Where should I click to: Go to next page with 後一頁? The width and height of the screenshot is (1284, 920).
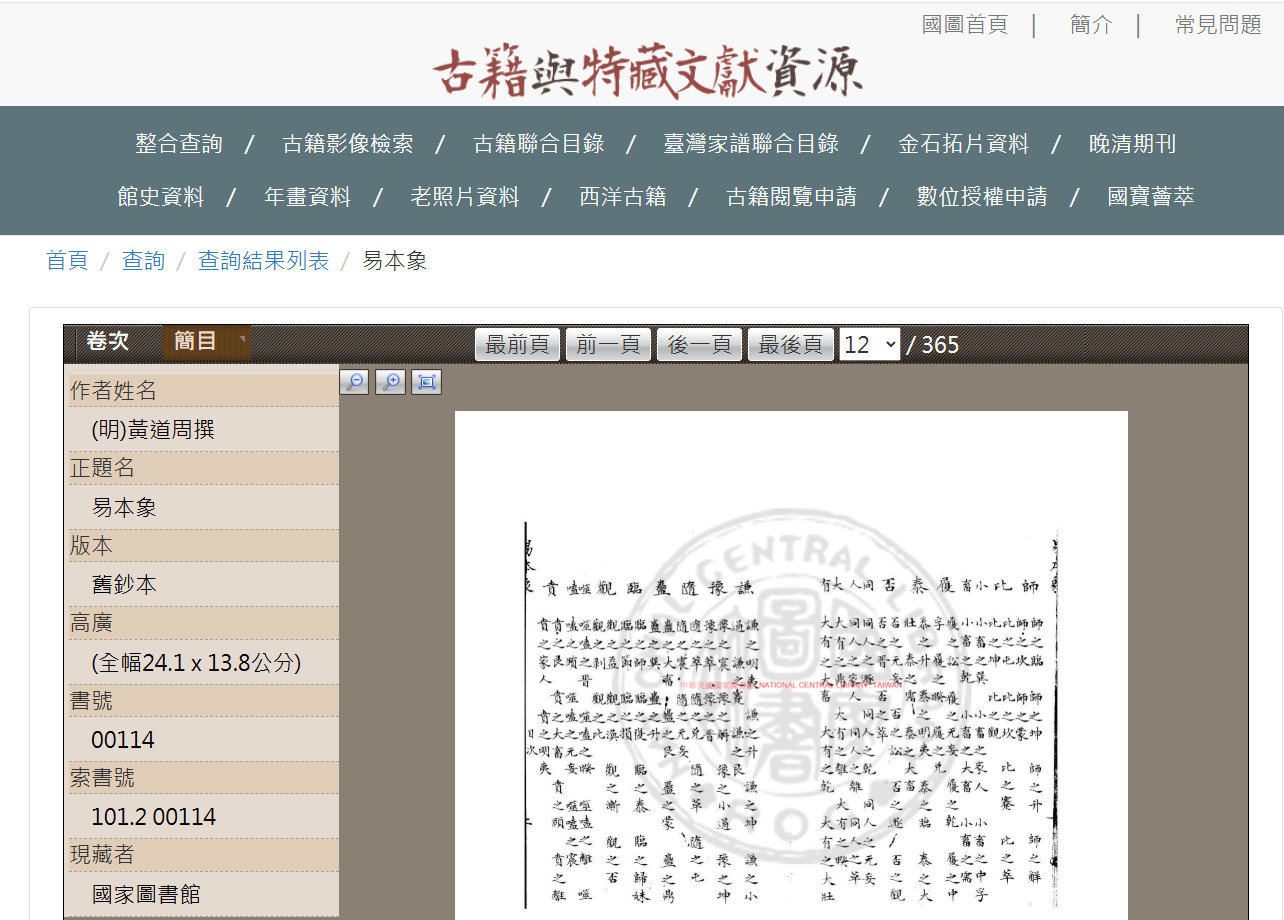click(699, 345)
